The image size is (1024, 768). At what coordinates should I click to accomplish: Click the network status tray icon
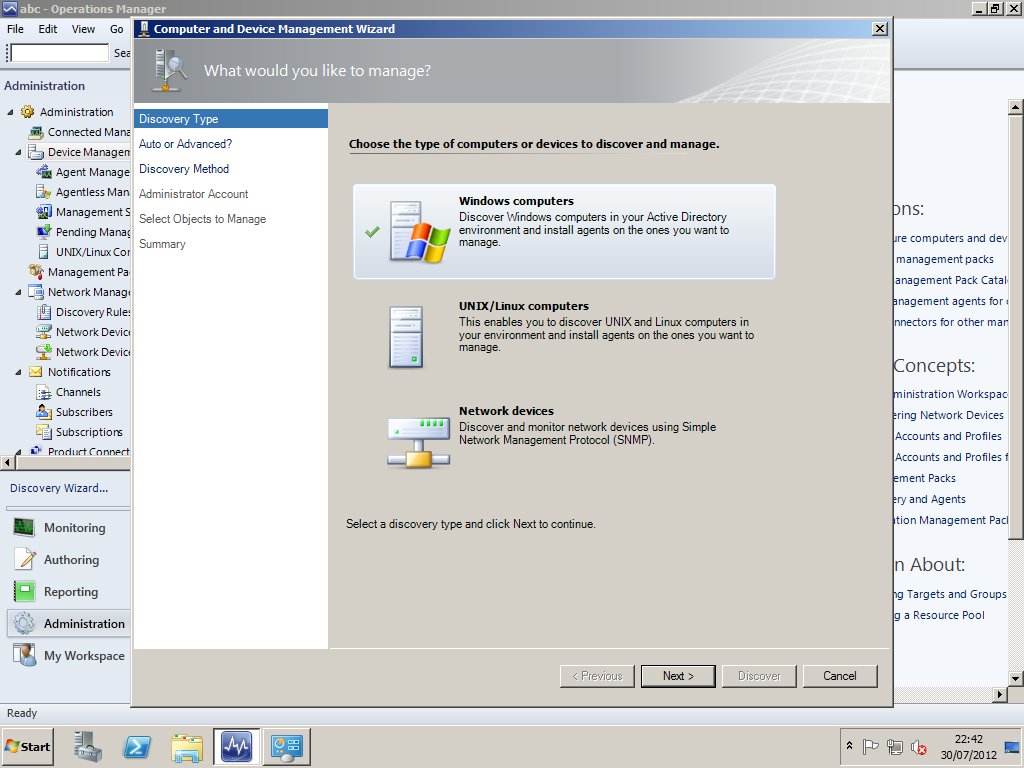coord(895,746)
